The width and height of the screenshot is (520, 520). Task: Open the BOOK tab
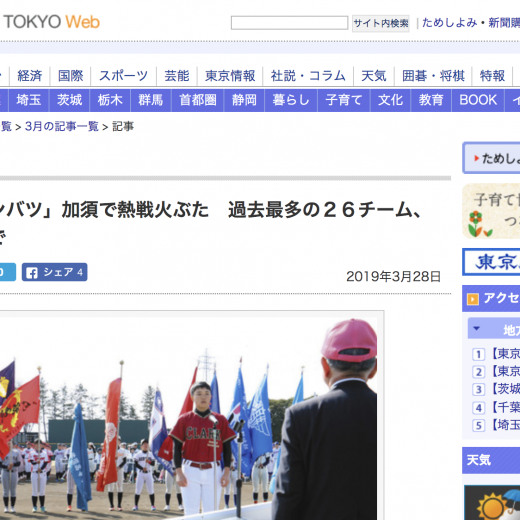coord(478,100)
